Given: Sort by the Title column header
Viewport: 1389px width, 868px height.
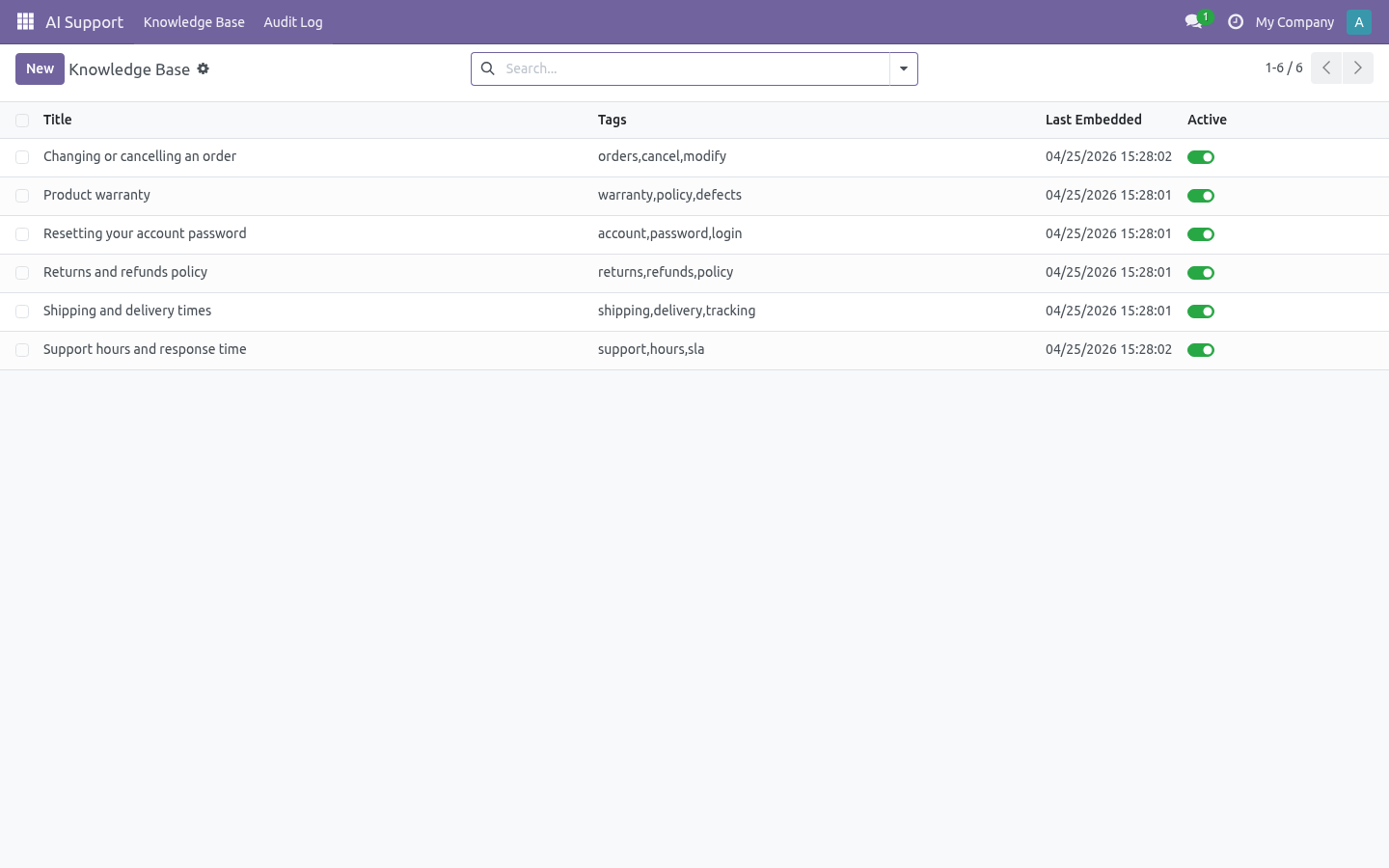Looking at the screenshot, I should coord(58,120).
